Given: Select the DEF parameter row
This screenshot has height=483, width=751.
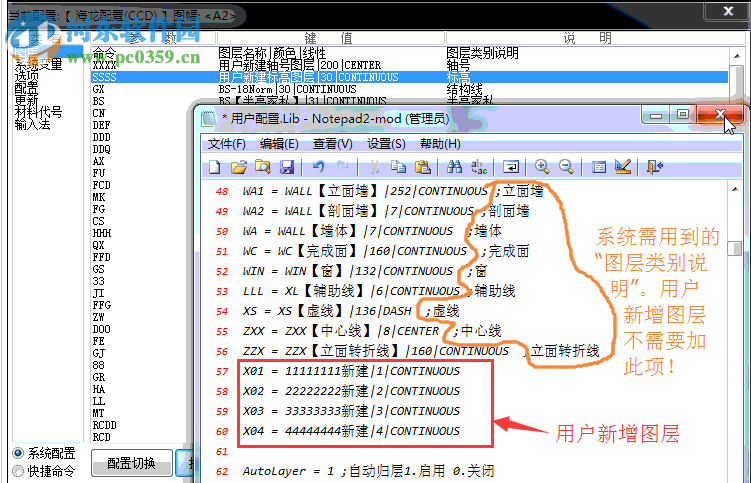Looking at the screenshot, I should 102,125.
